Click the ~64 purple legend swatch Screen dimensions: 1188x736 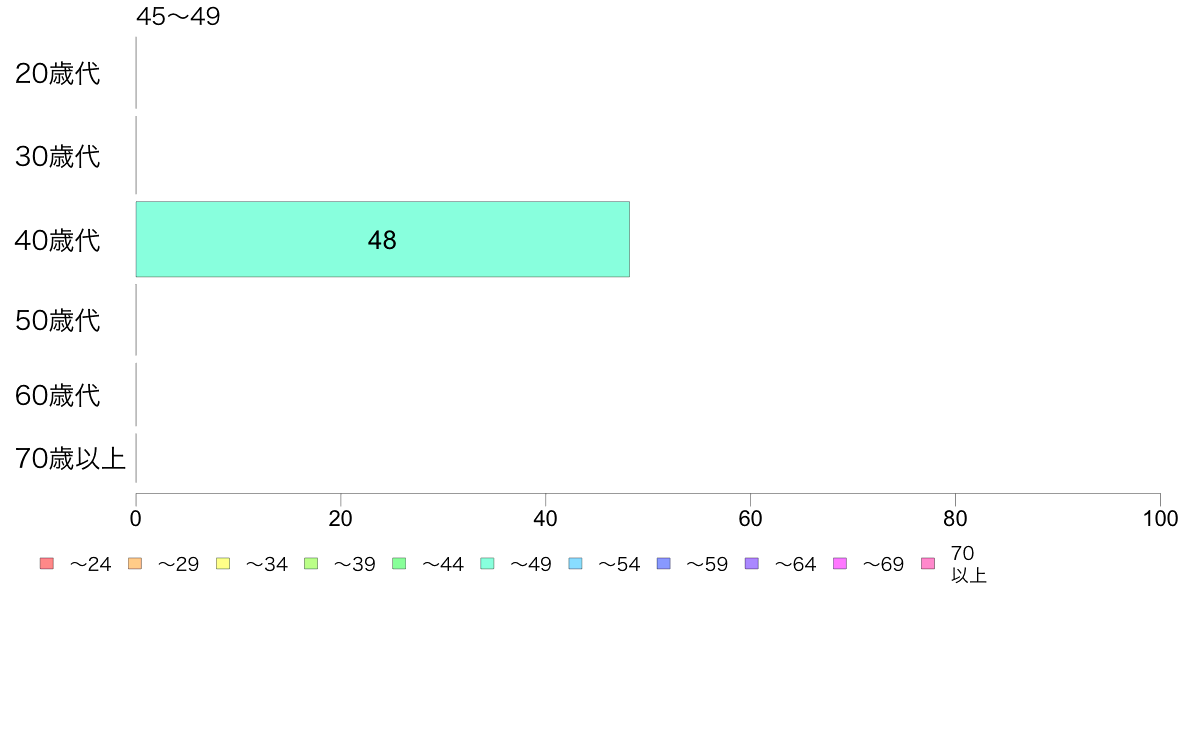[752, 563]
